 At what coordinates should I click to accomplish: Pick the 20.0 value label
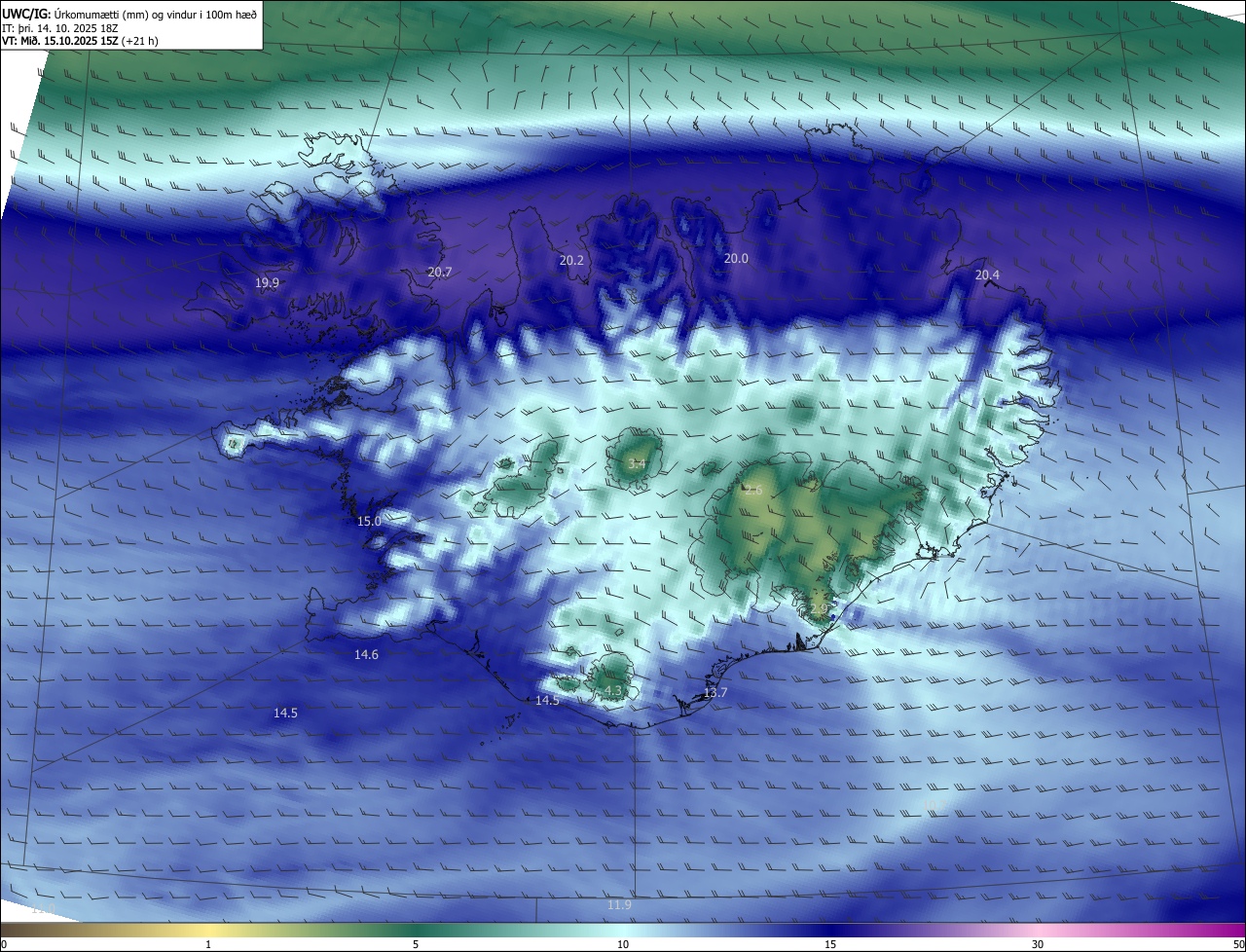pos(736,259)
